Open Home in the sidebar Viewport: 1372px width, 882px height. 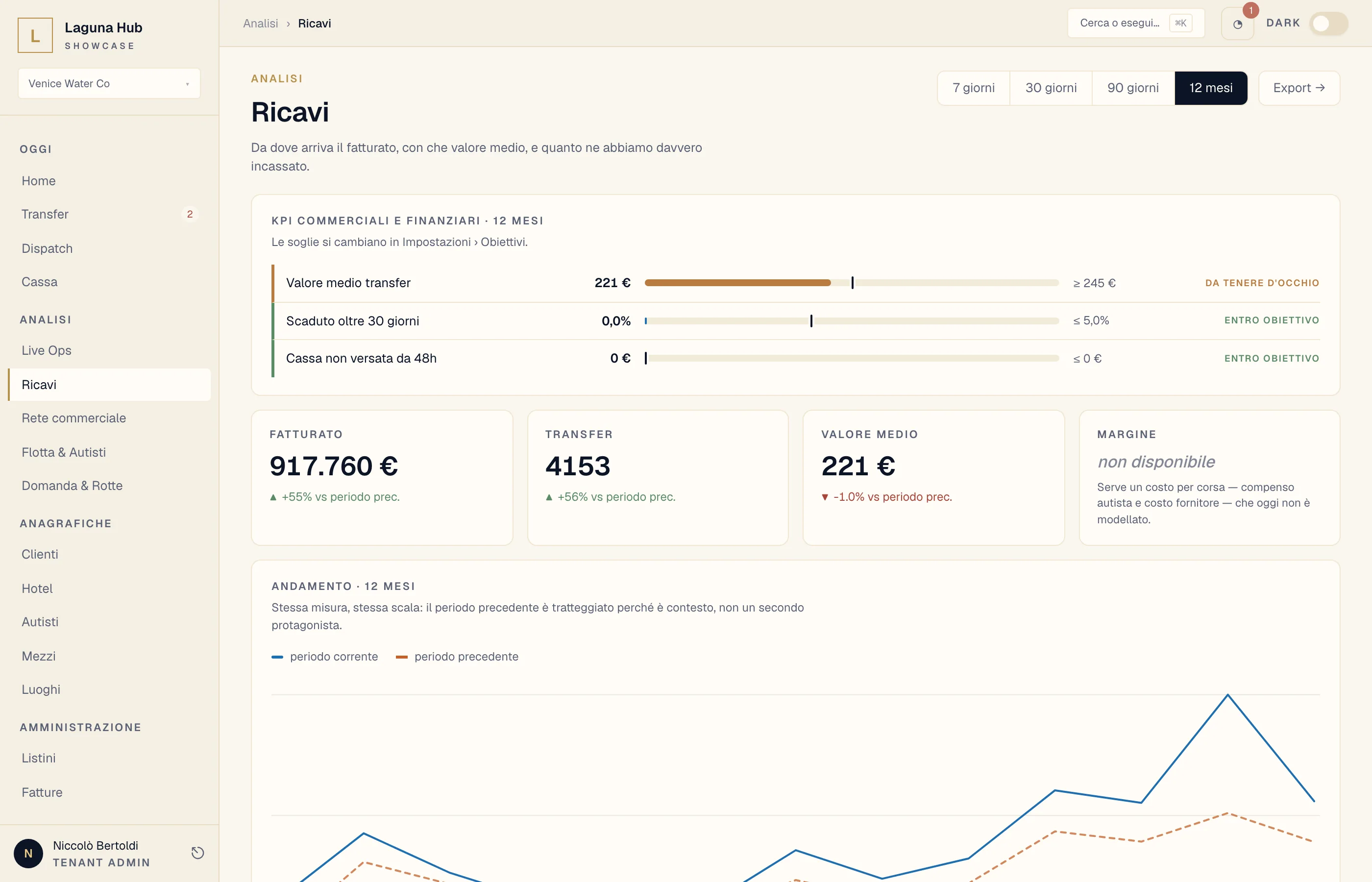109,181
